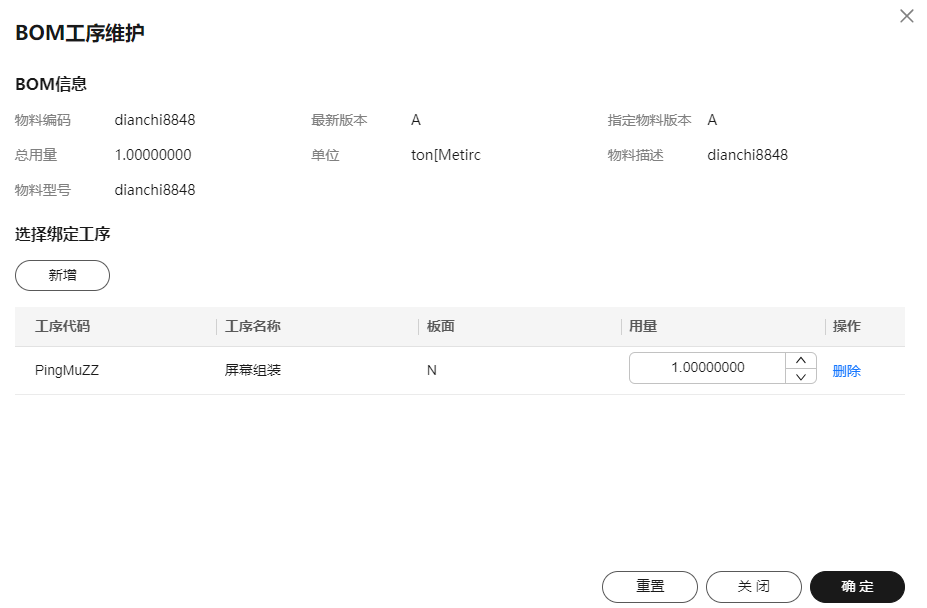The image size is (927, 608).
Task: Increase 用量 with the up arrow
Action: pyautogui.click(x=801, y=360)
